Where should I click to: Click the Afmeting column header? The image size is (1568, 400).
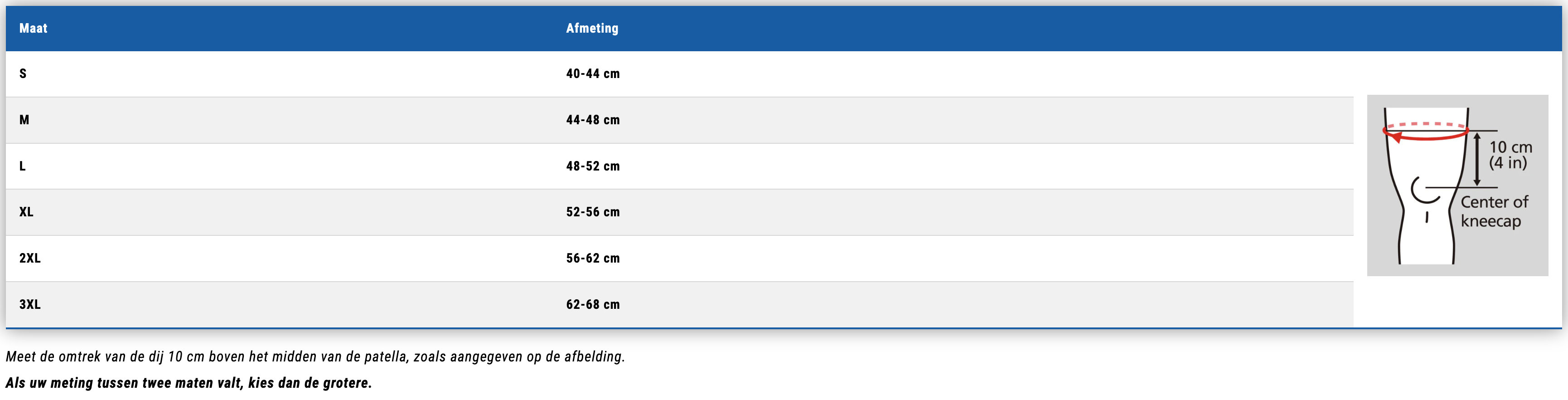coord(592,28)
